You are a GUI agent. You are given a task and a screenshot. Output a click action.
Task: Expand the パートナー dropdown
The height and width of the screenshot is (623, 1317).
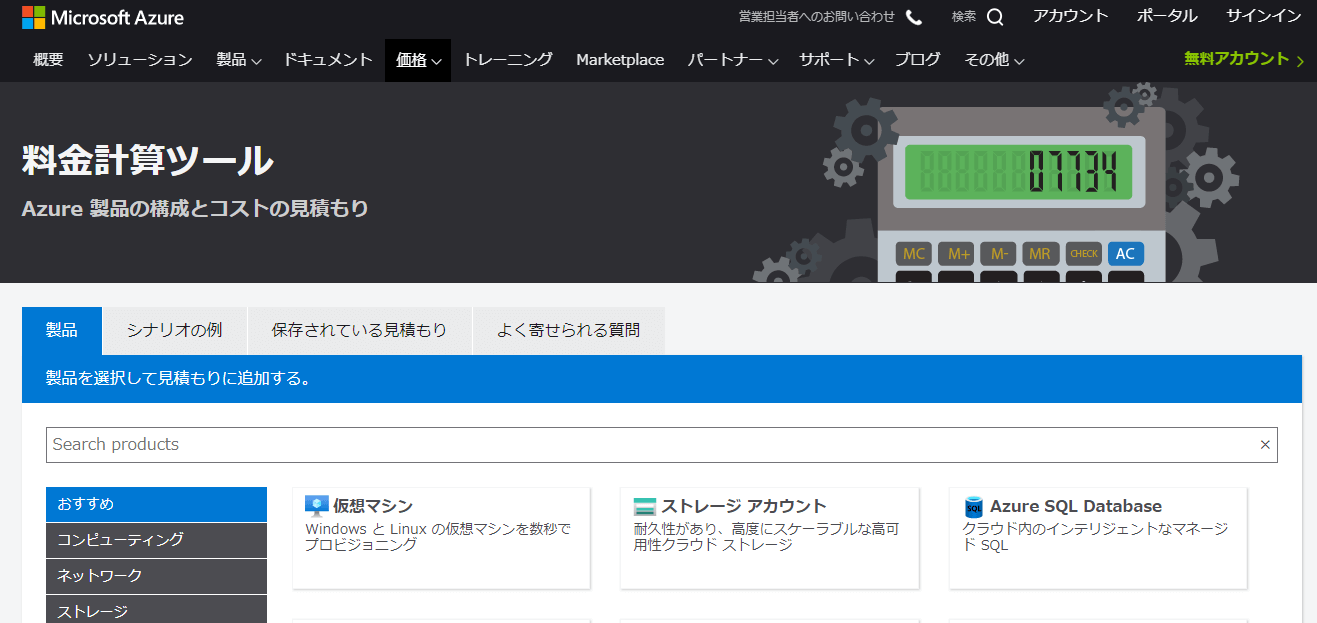tap(733, 60)
